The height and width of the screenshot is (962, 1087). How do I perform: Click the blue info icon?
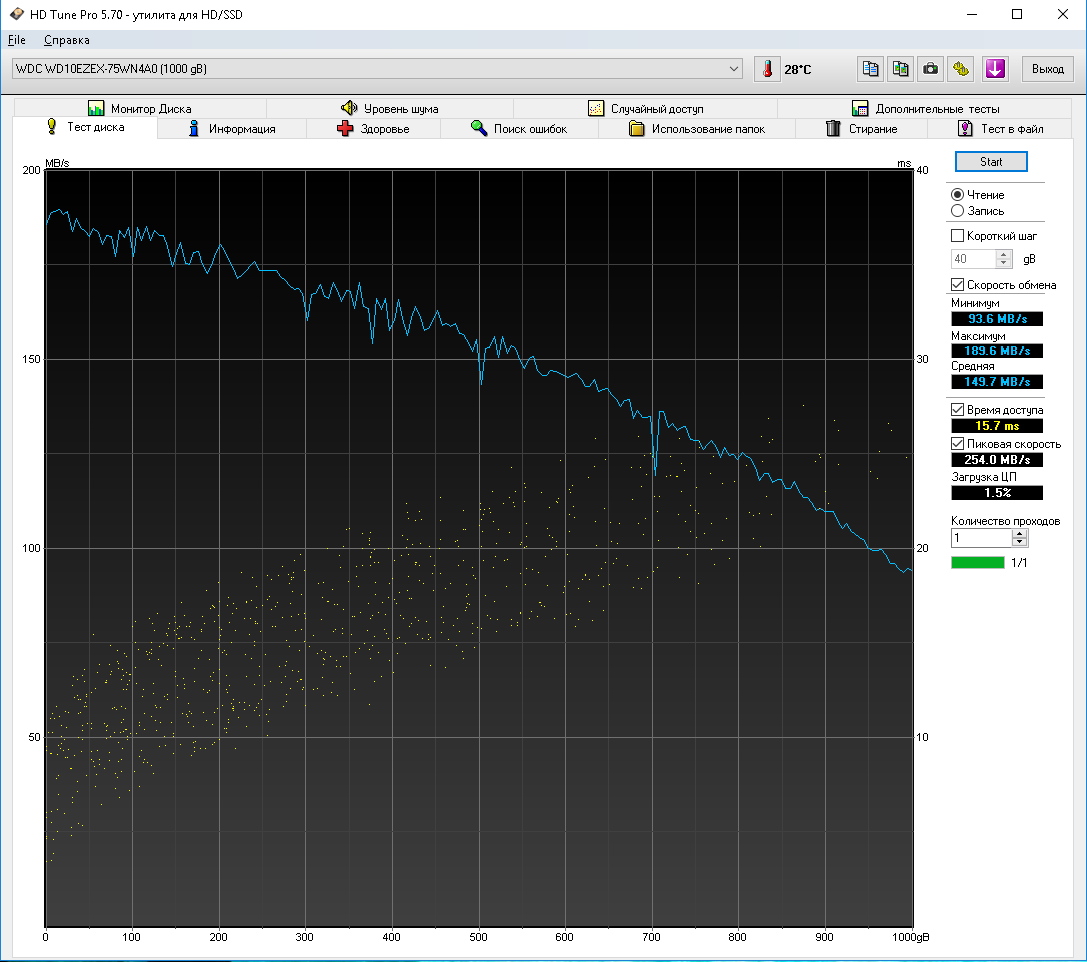(x=194, y=128)
